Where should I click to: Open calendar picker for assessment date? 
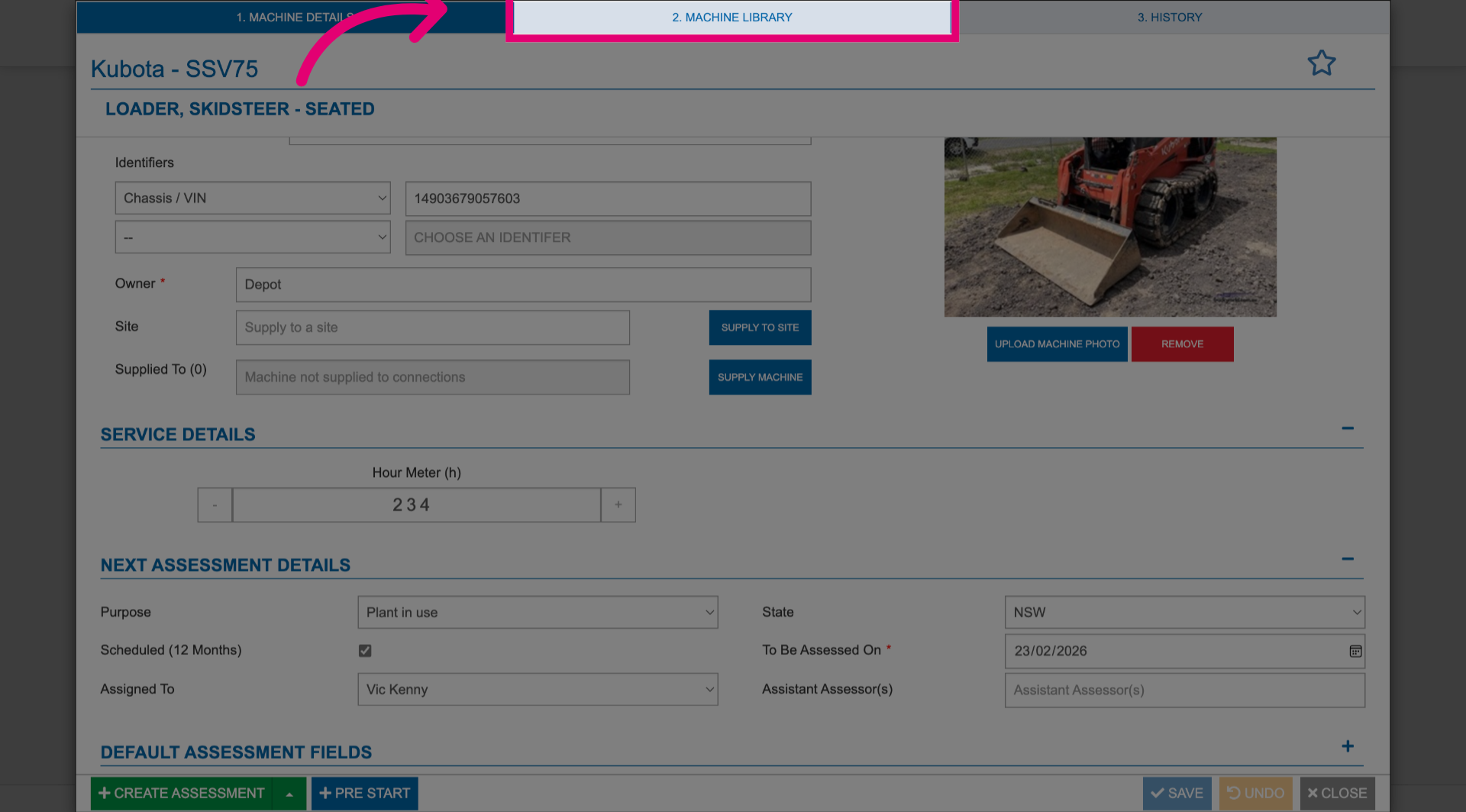pyautogui.click(x=1355, y=651)
